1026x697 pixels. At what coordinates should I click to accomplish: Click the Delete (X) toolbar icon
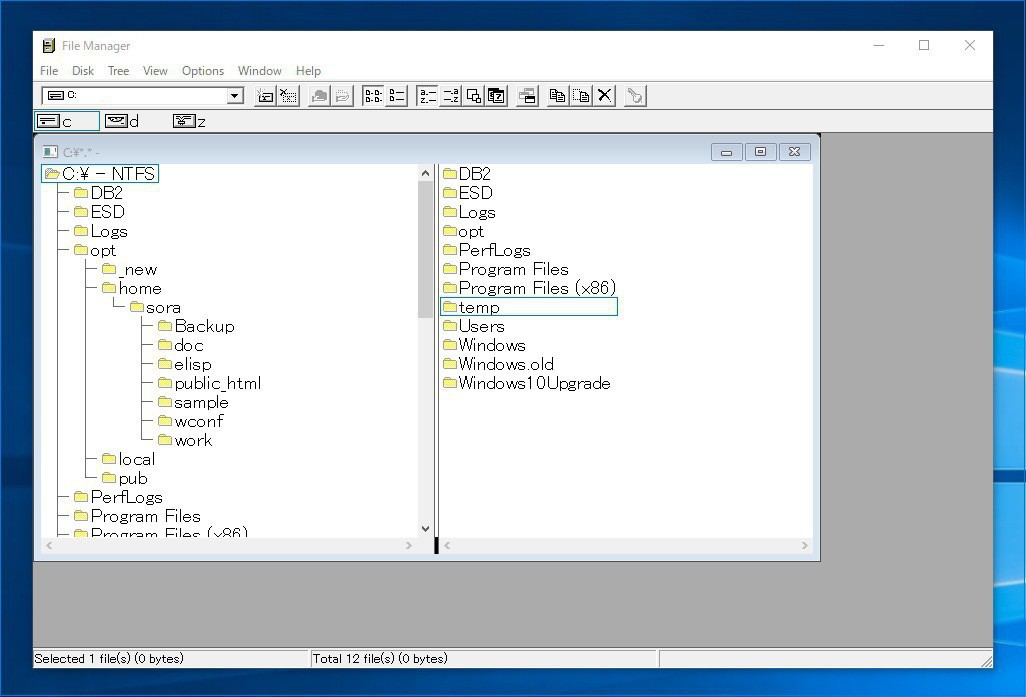click(605, 96)
